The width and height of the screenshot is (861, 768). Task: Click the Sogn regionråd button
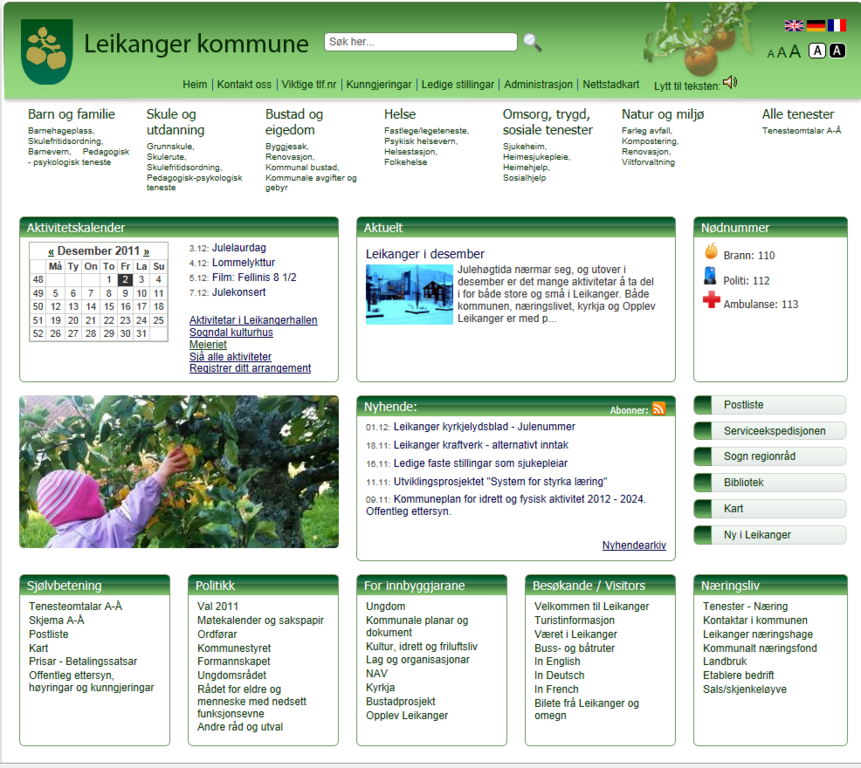pos(770,456)
